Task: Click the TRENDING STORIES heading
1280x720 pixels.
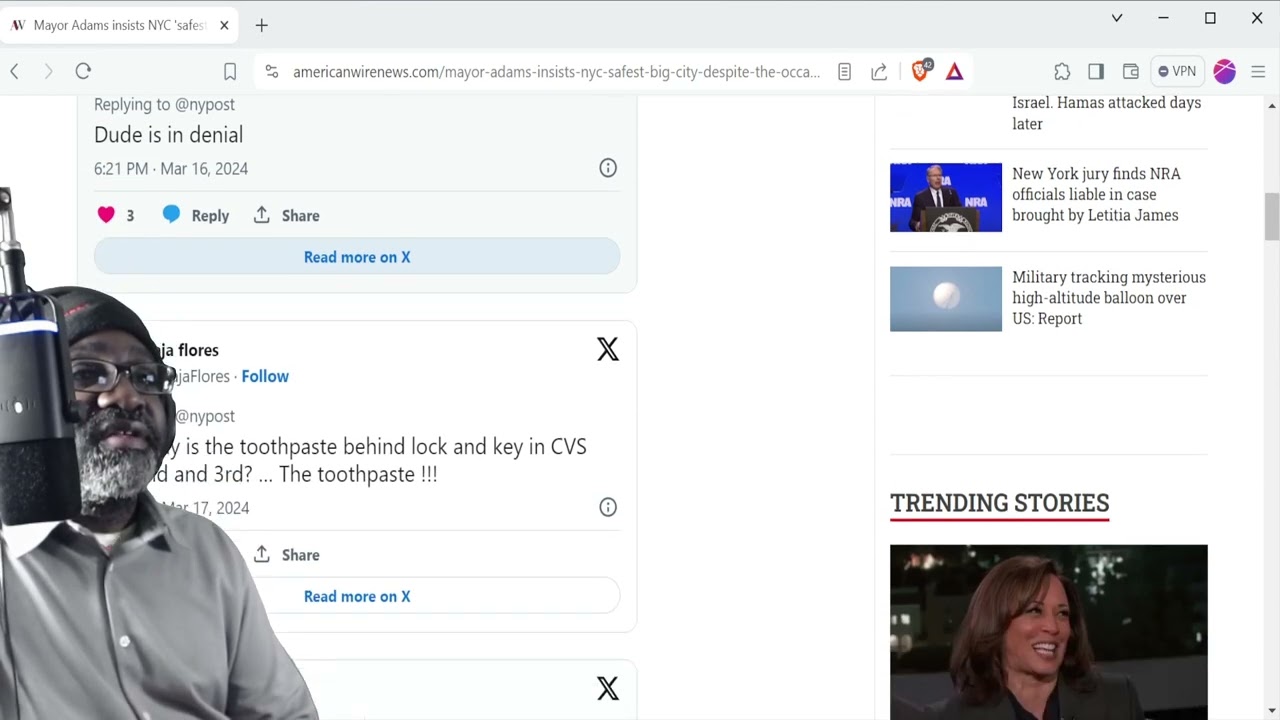Action: 1000,503
